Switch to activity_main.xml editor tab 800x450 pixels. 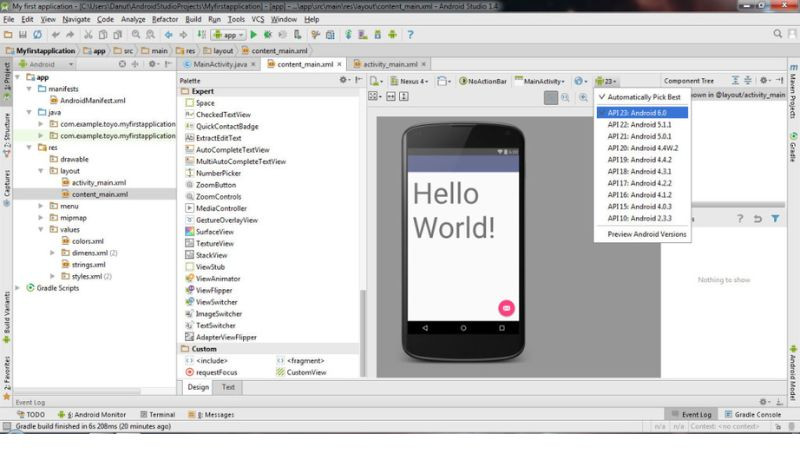tap(390, 64)
